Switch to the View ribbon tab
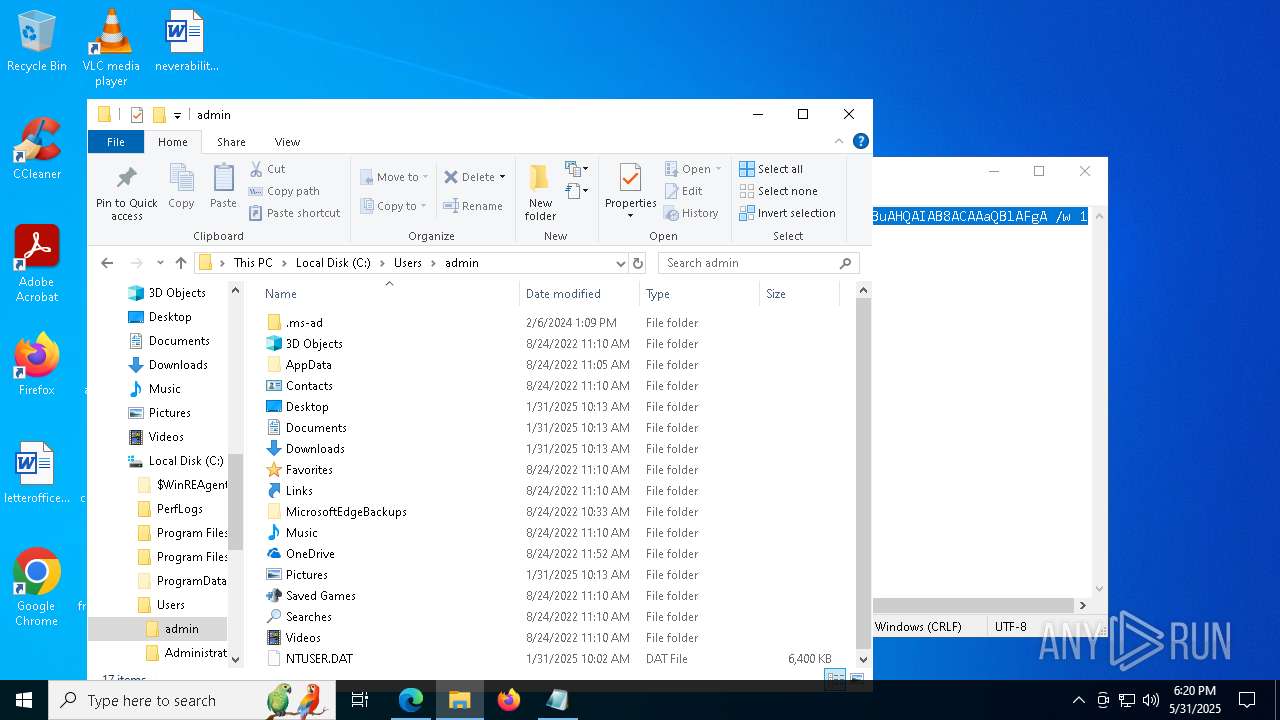This screenshot has height=720, width=1280. click(287, 142)
